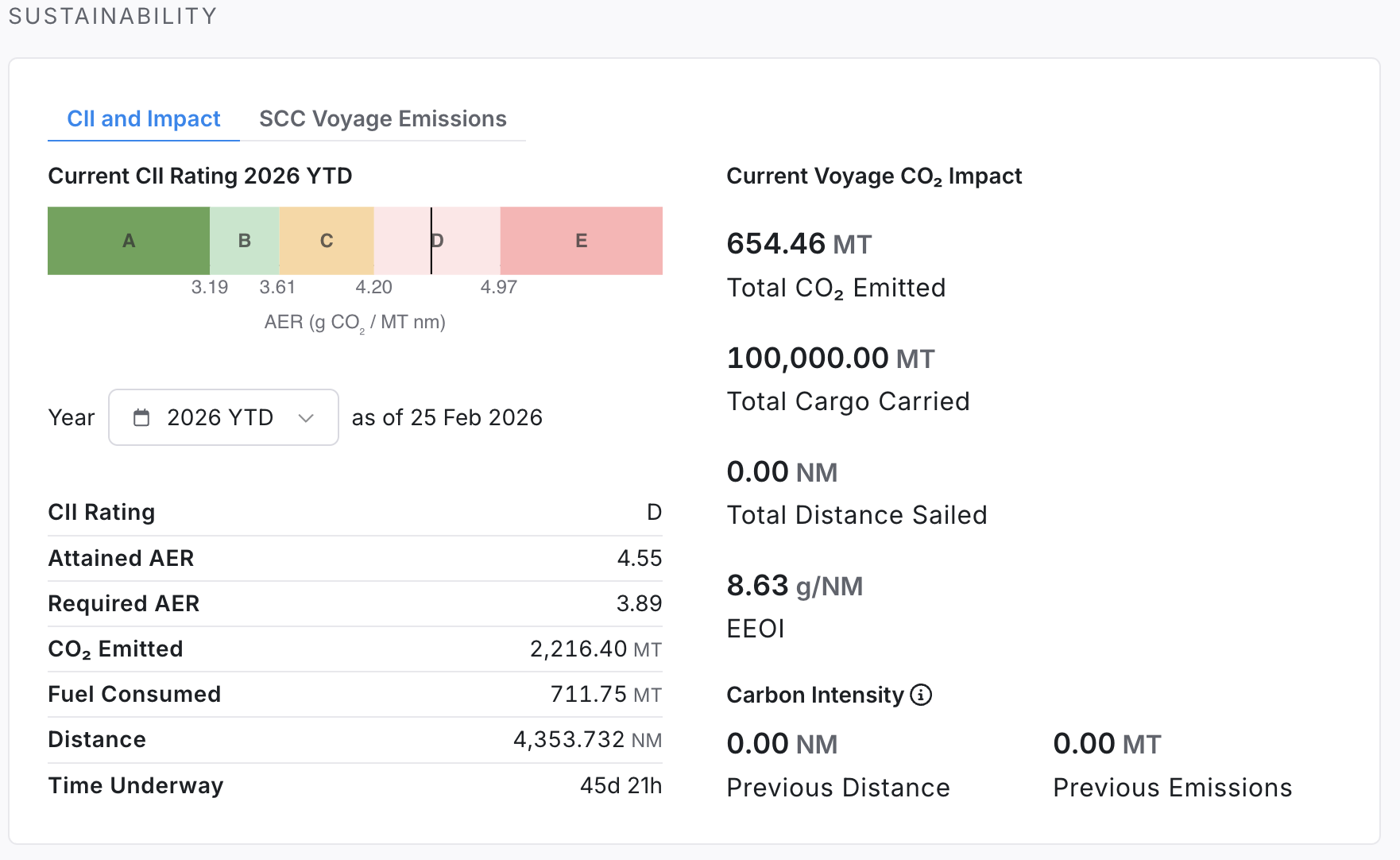Select the Time Underway value 45d 21h
This screenshot has height=860, width=1400.
(621, 785)
